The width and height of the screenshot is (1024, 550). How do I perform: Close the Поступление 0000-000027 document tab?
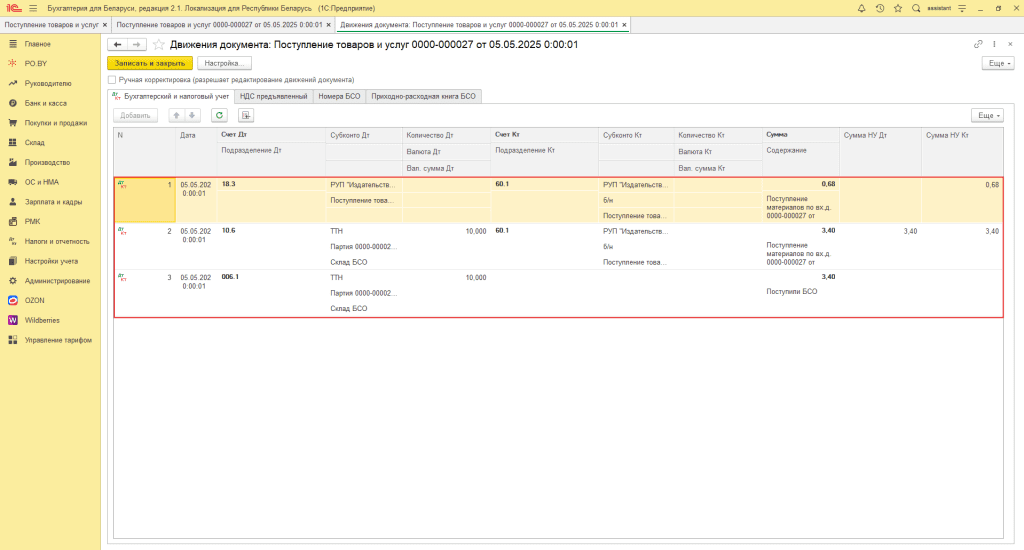tap(328, 25)
